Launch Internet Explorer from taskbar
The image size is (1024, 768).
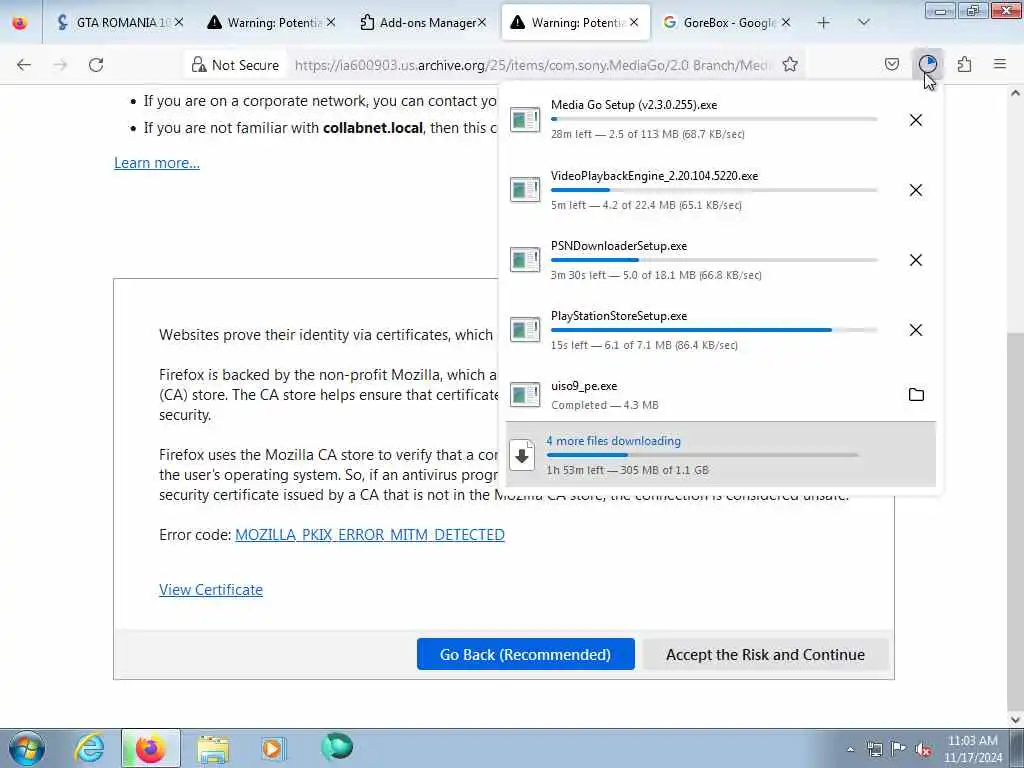(x=89, y=748)
